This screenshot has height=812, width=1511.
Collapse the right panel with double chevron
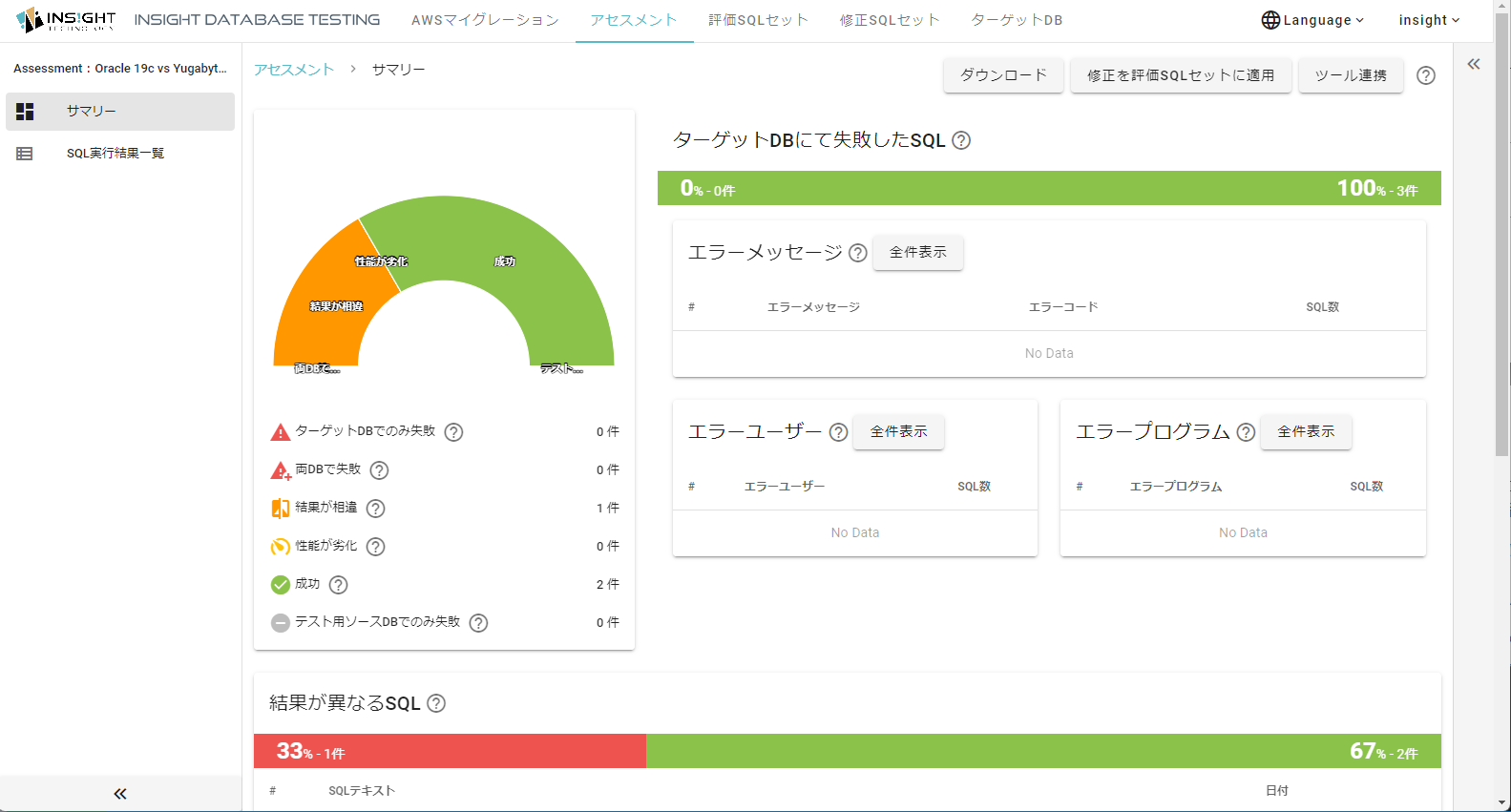1474,64
